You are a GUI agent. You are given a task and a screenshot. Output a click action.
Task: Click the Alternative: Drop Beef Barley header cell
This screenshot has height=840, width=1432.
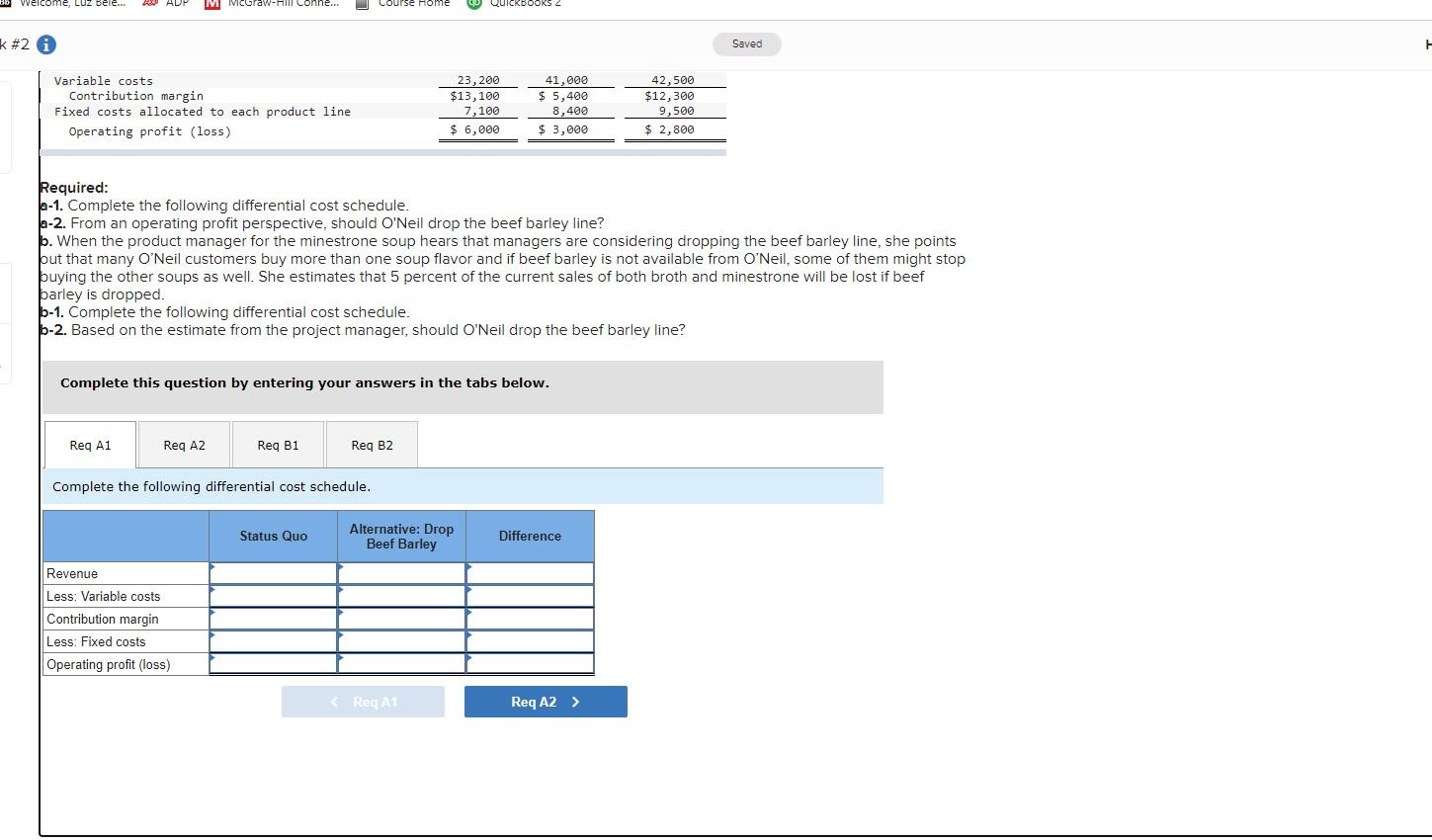pos(400,536)
